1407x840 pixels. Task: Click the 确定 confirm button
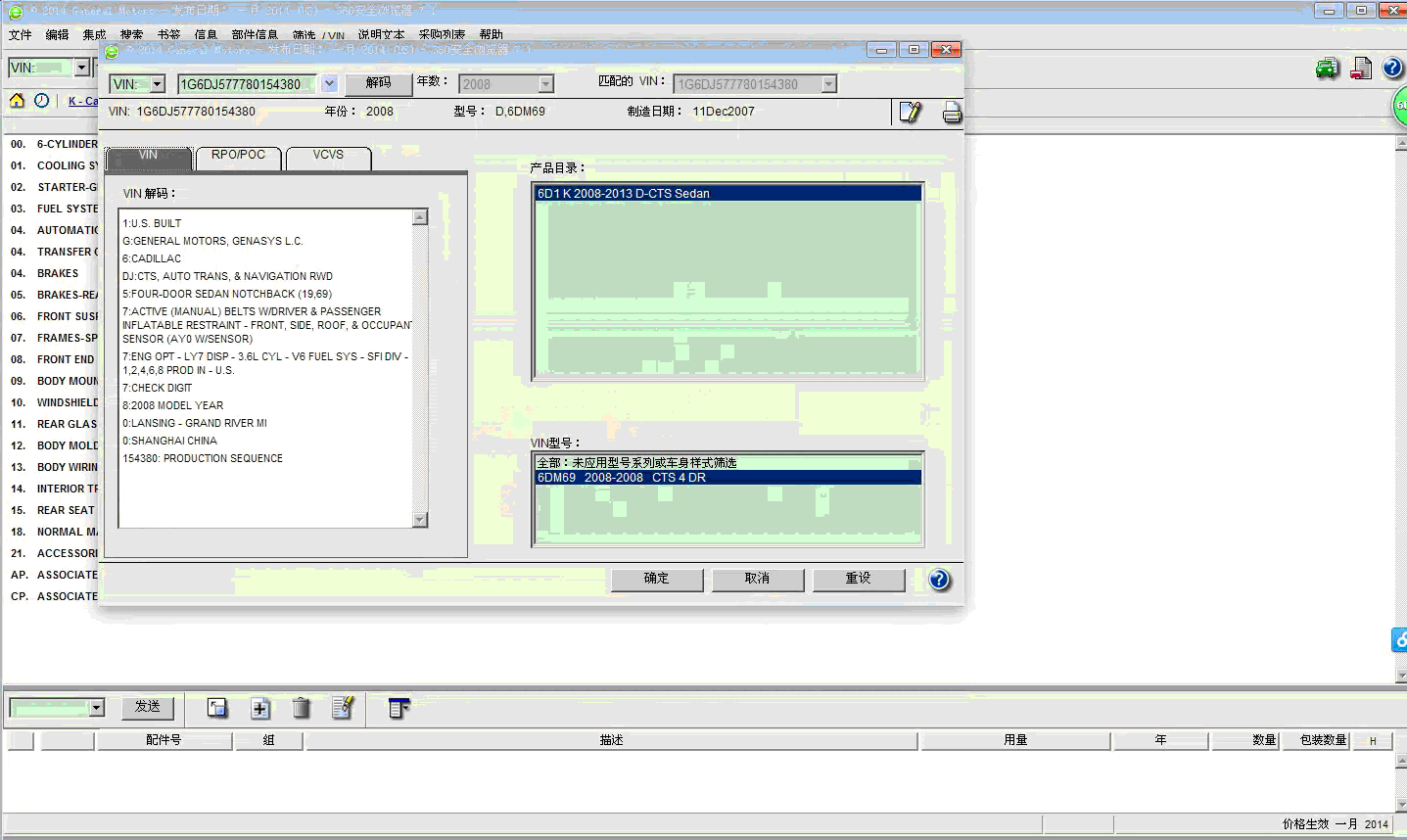(x=657, y=580)
